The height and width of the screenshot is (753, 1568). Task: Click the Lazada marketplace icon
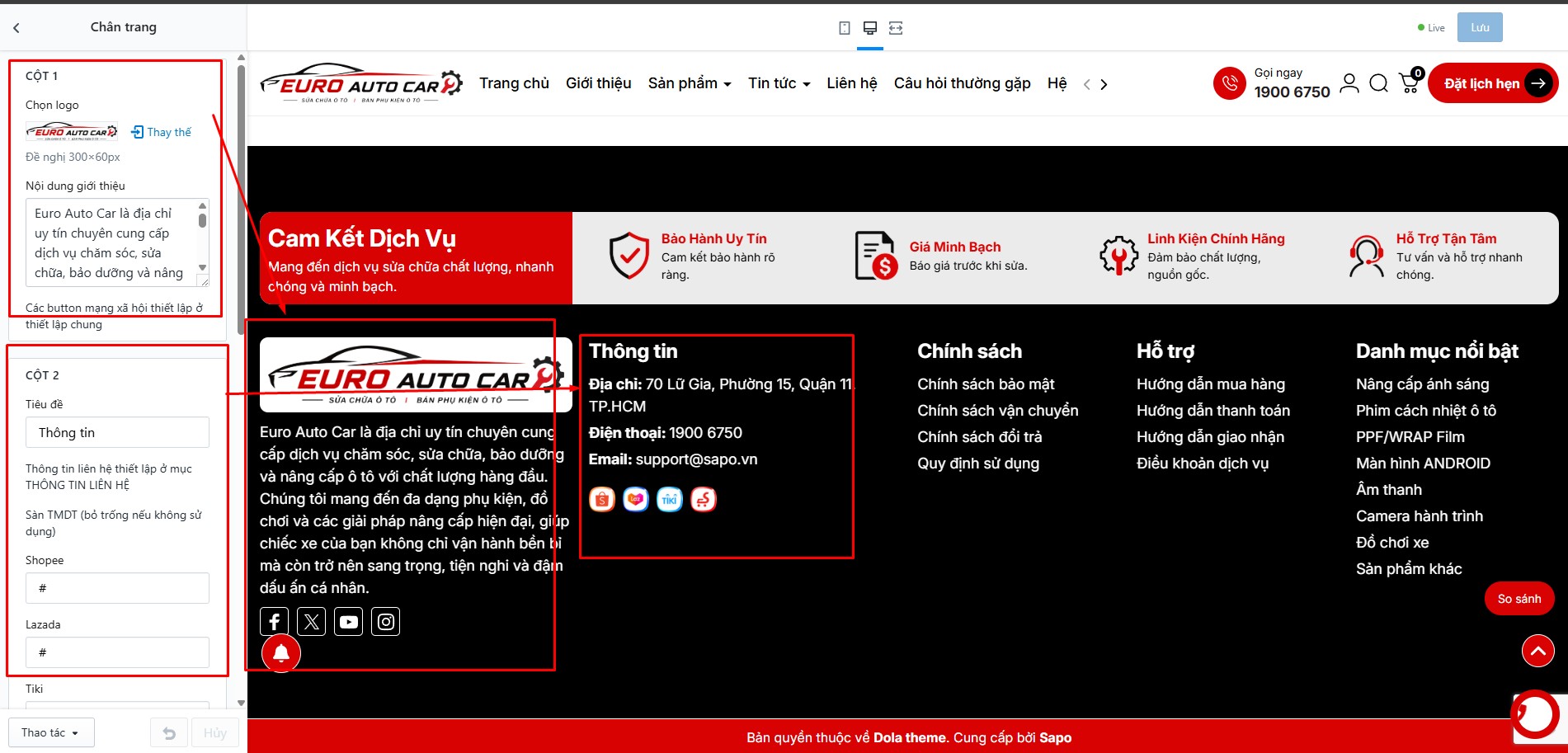tap(636, 499)
